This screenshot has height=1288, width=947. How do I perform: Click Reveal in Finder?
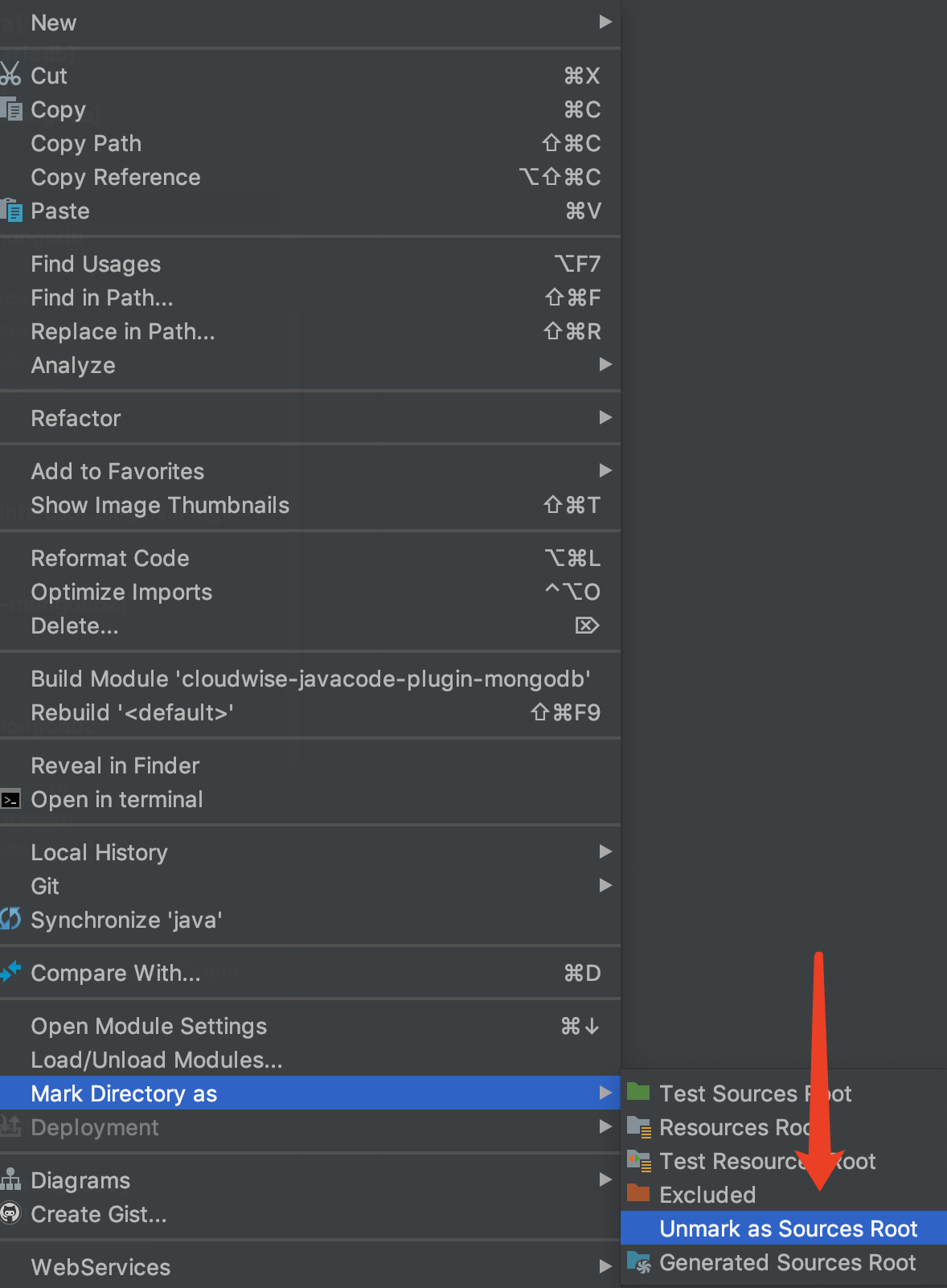click(x=115, y=765)
